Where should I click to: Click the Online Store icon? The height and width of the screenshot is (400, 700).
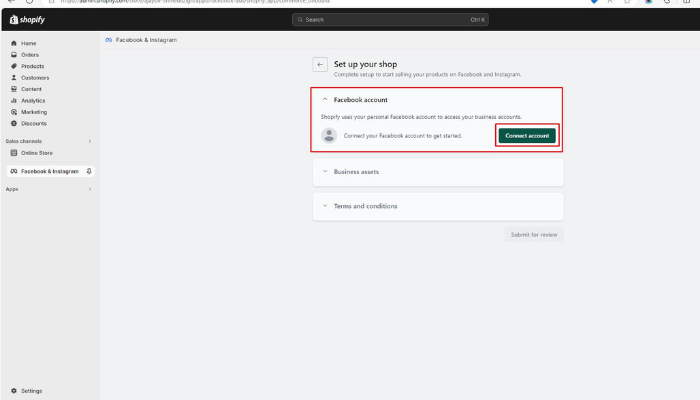click(14, 153)
